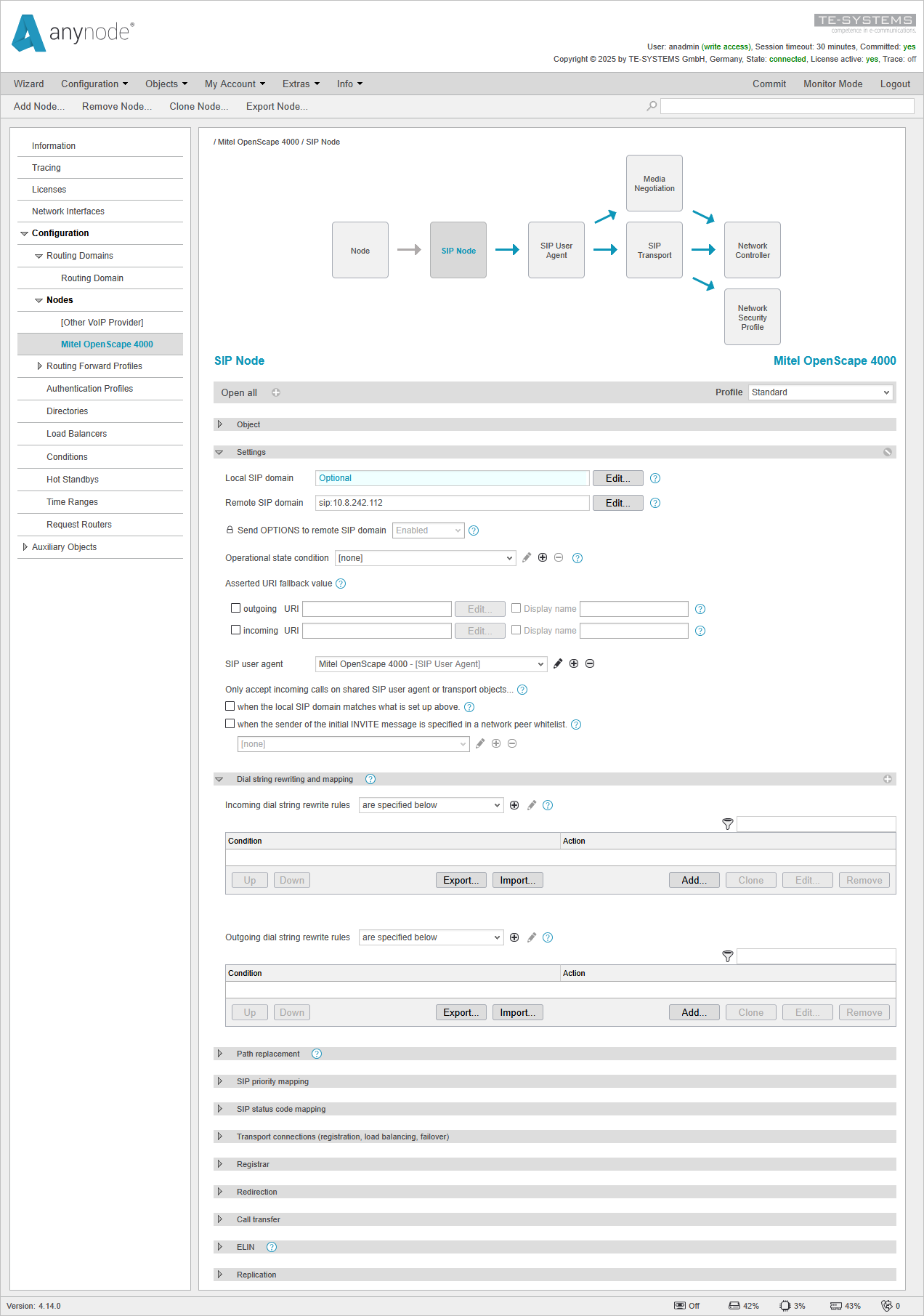Open Outgoing dial string rewrite rules dropdown
The height and width of the screenshot is (1316, 924).
(x=431, y=937)
